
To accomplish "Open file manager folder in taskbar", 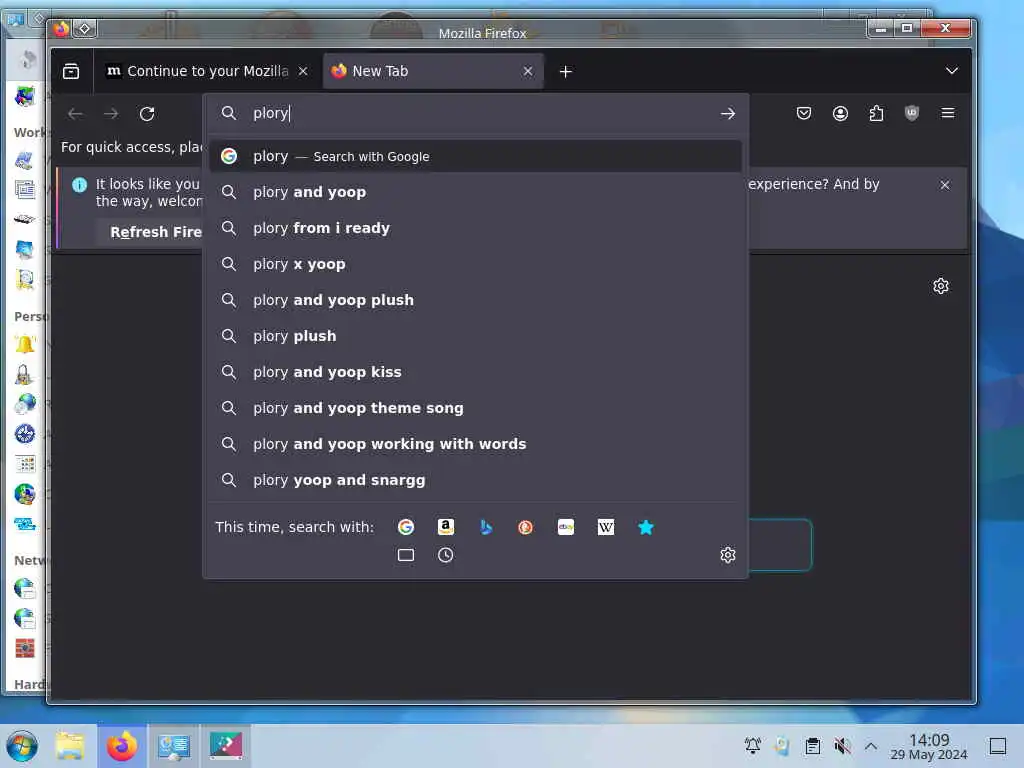I will [x=70, y=746].
